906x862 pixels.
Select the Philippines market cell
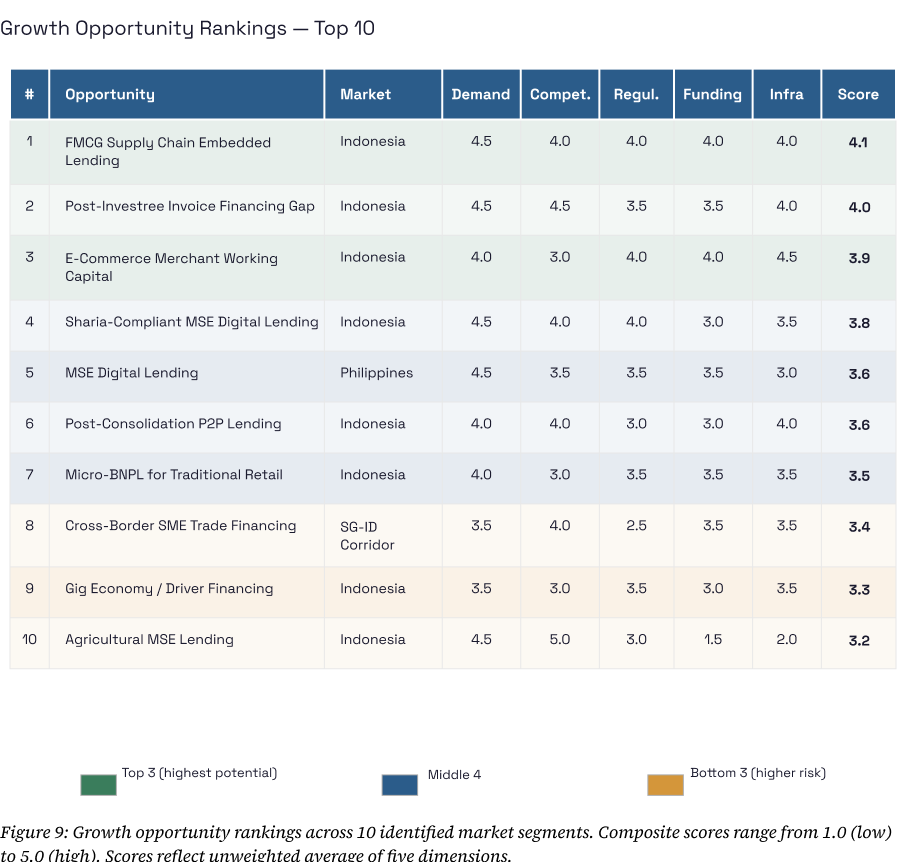(376, 373)
